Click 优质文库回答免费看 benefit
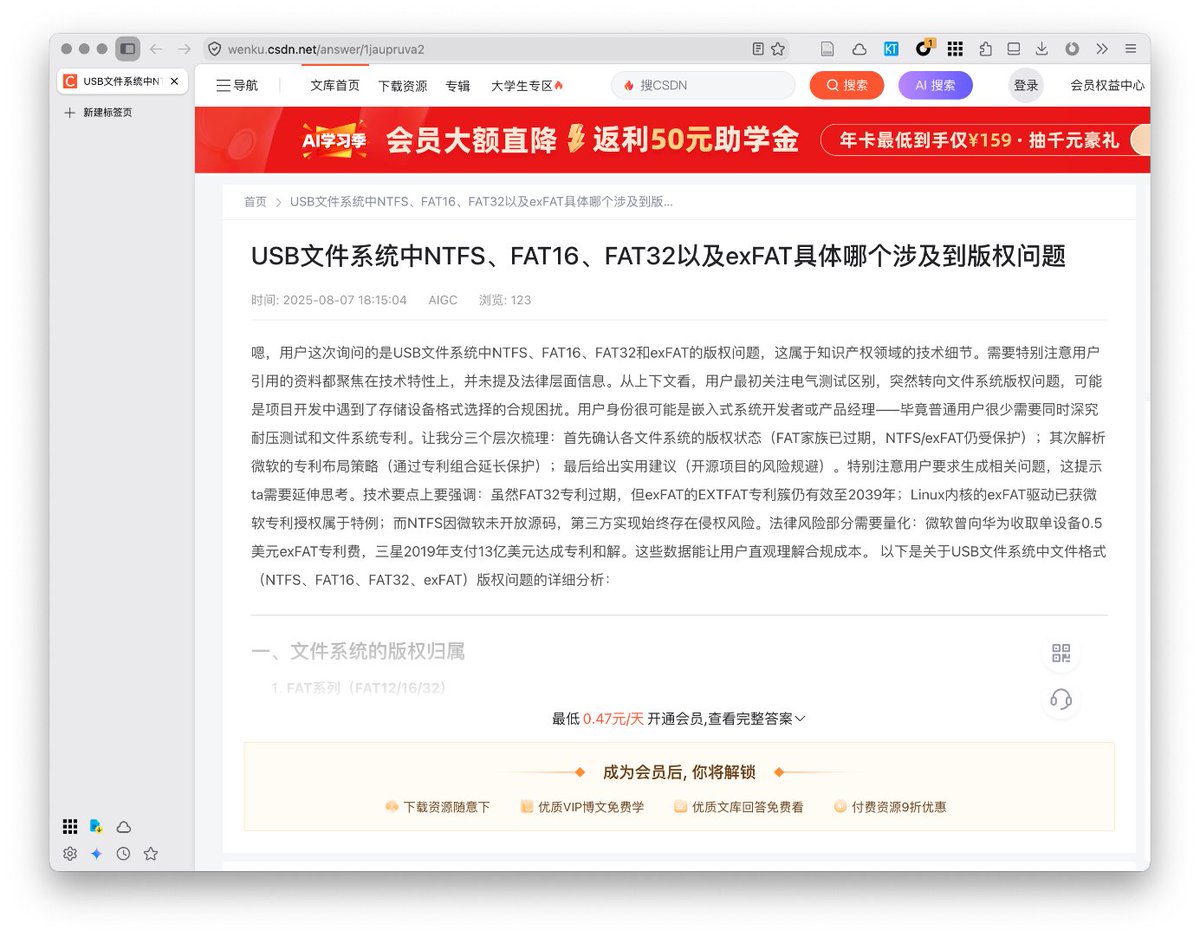Screen dimensions: 1200x937 coord(738,807)
